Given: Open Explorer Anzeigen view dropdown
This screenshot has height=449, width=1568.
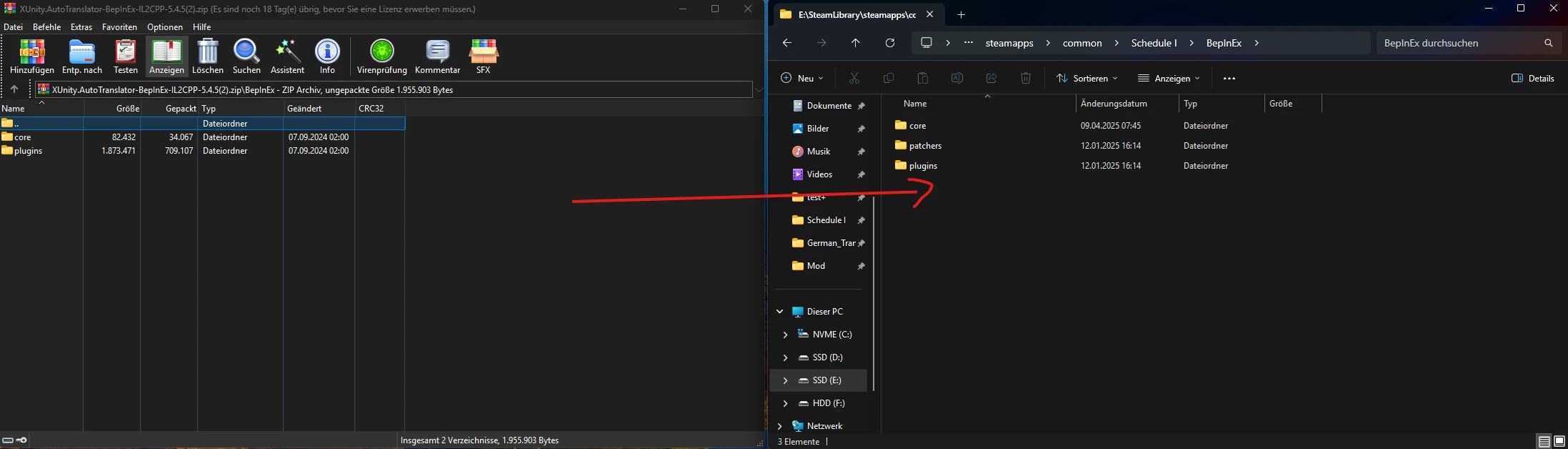Looking at the screenshot, I should pos(1169,78).
